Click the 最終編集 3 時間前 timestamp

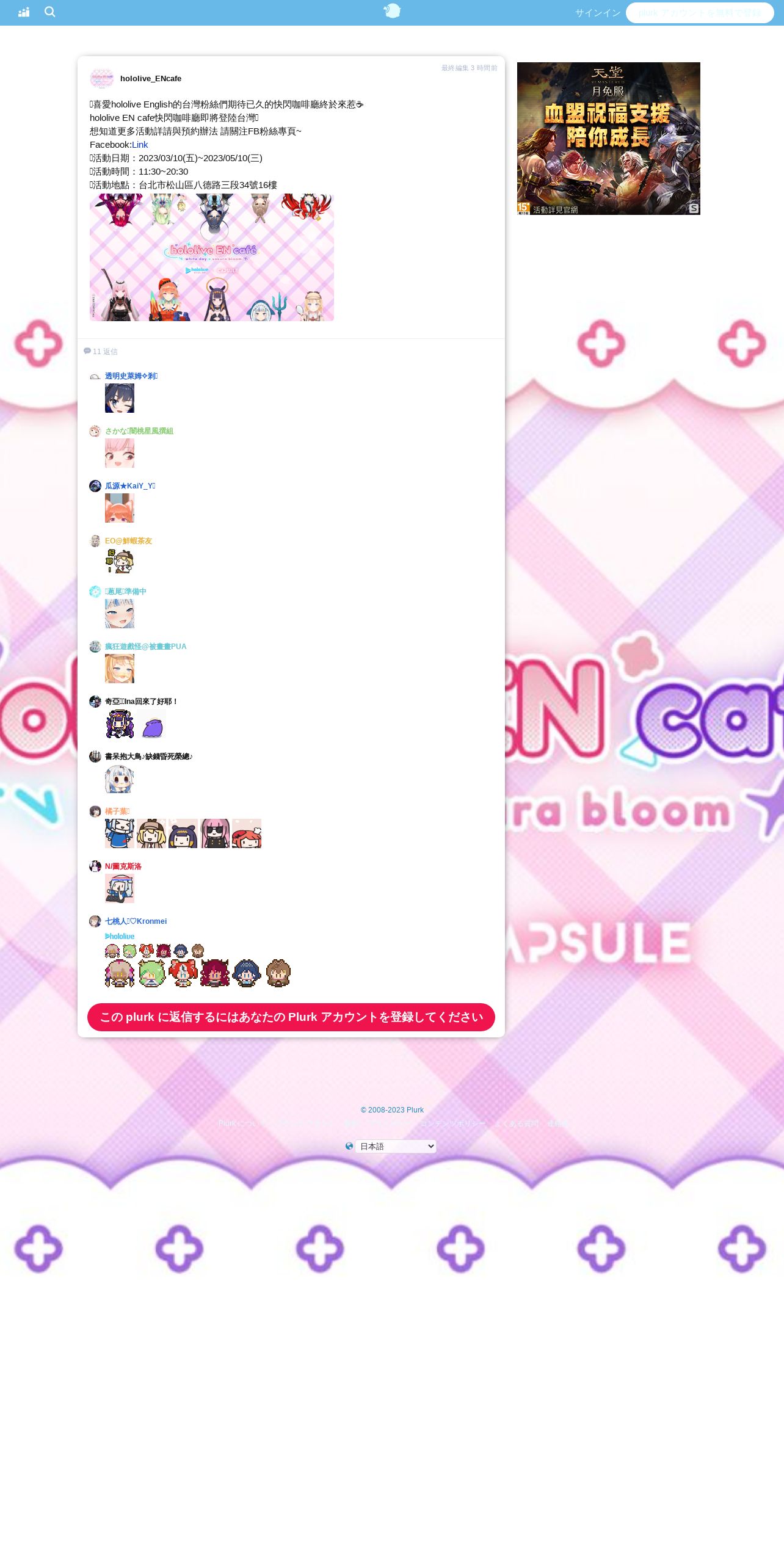coord(469,68)
